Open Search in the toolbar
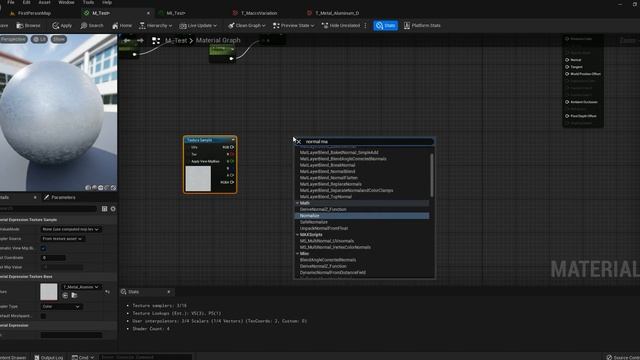640x360 pixels. (92, 25)
